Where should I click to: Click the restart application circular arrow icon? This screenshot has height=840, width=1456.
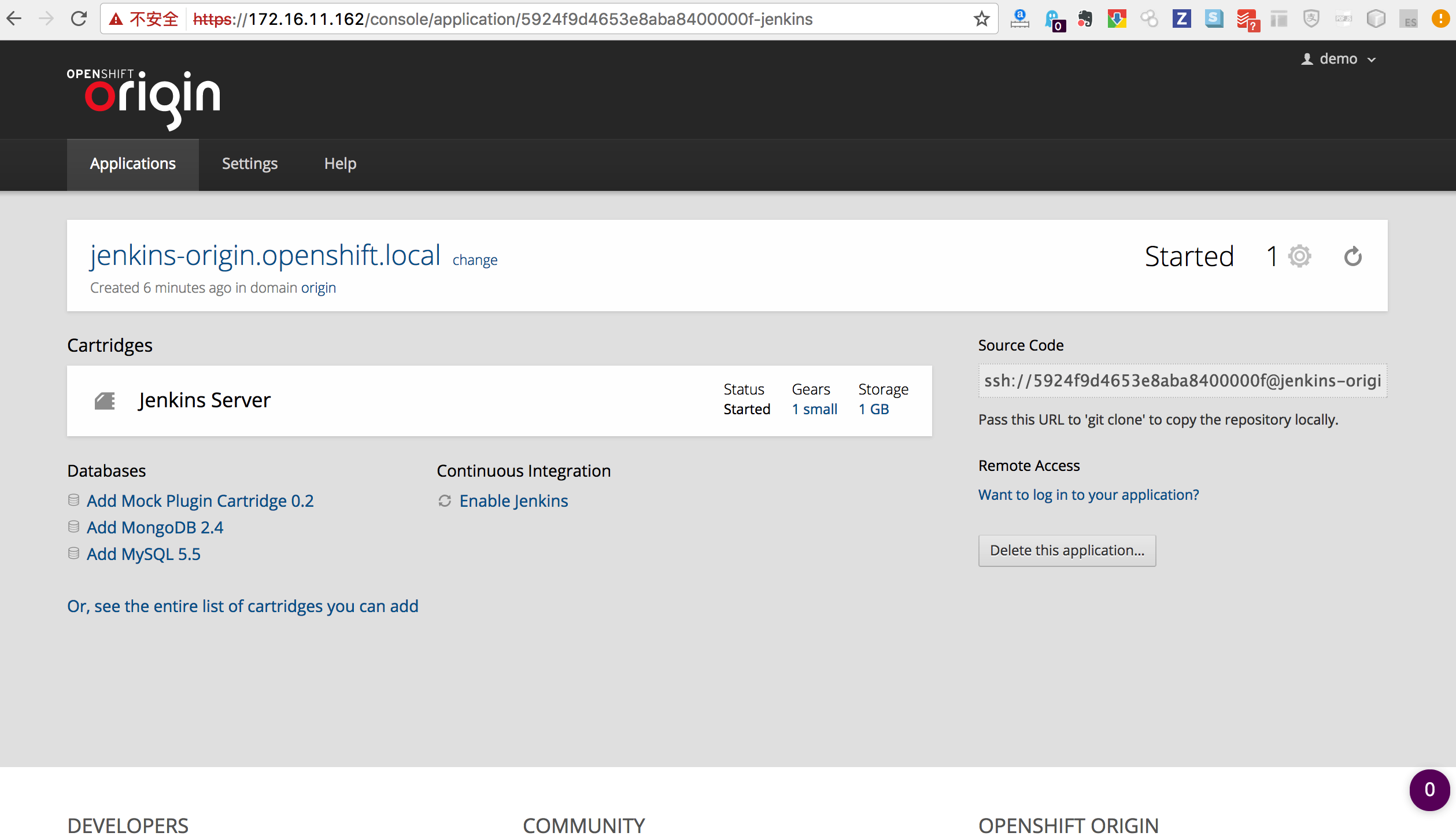tap(1352, 256)
